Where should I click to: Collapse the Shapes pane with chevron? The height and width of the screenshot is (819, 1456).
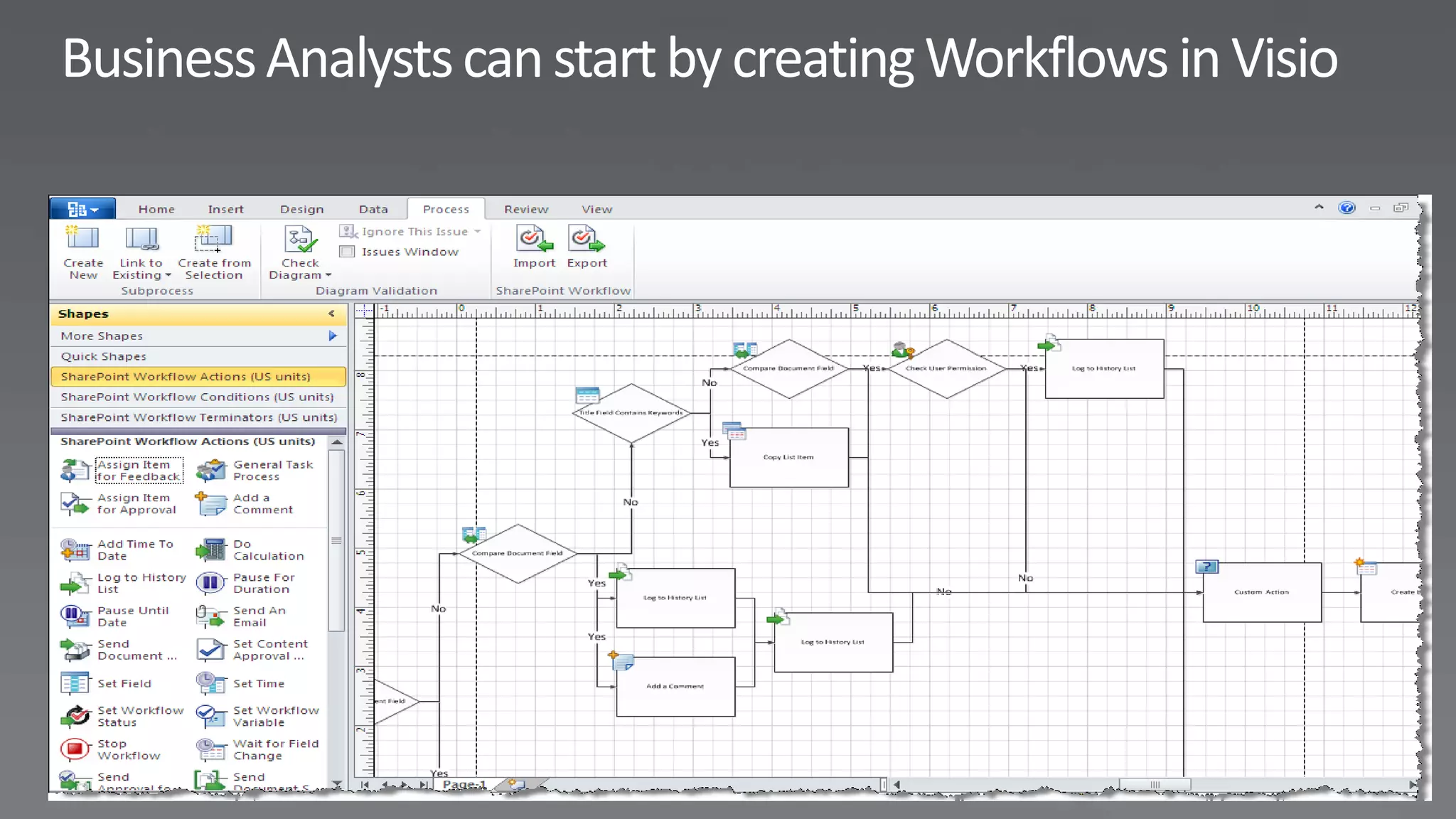(x=331, y=314)
